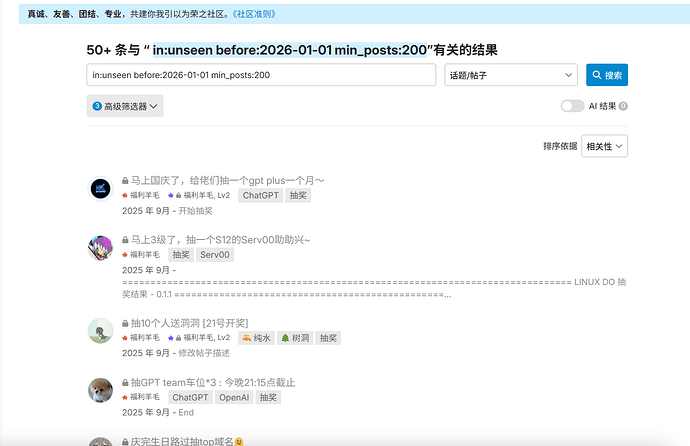
Task: Open topic 马上国庆了，给佬们抽一个gpt plus一个月
Action: pos(228,180)
